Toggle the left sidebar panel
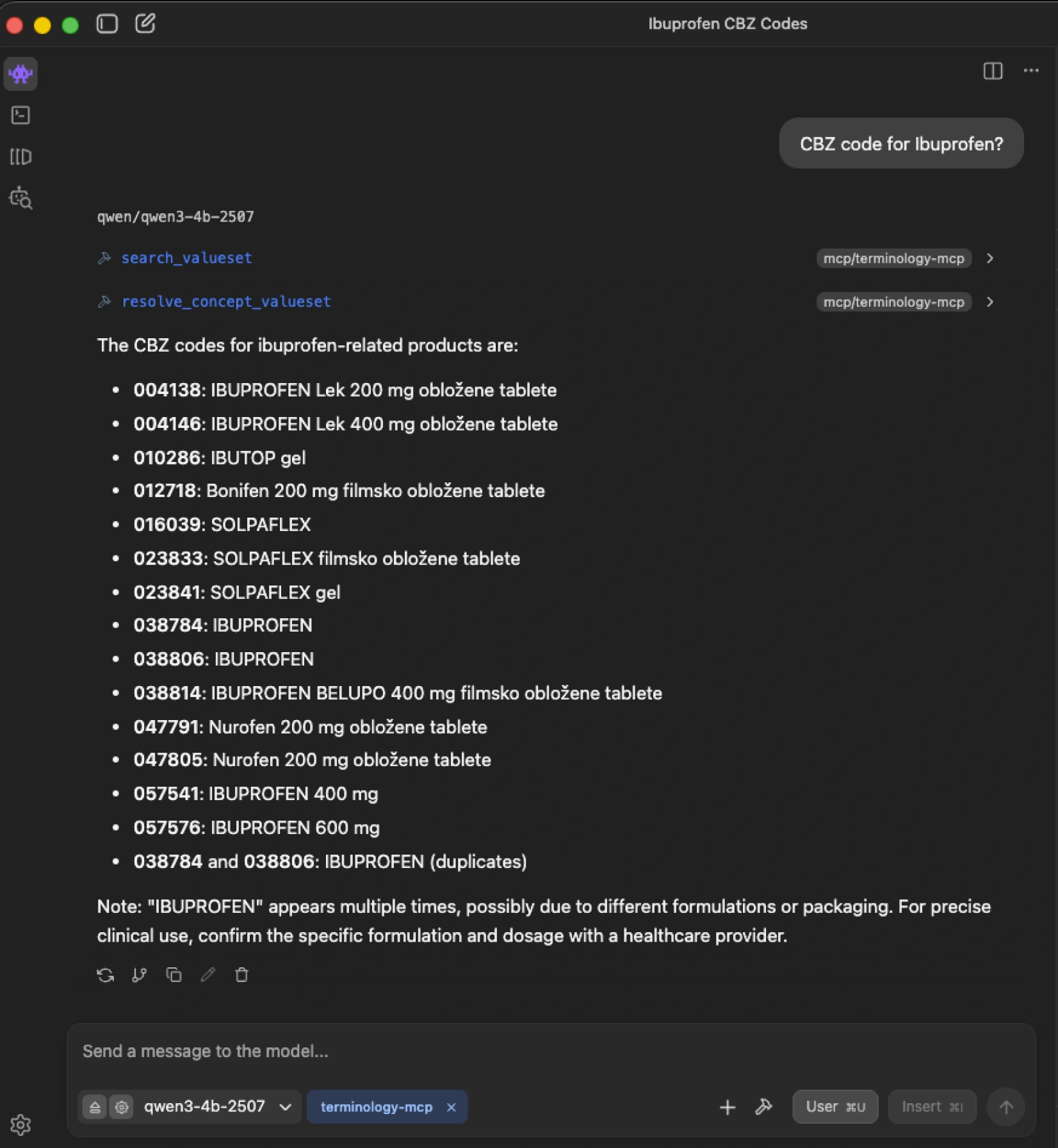Image resolution: width=1058 pixels, height=1148 pixels. pyautogui.click(x=107, y=24)
